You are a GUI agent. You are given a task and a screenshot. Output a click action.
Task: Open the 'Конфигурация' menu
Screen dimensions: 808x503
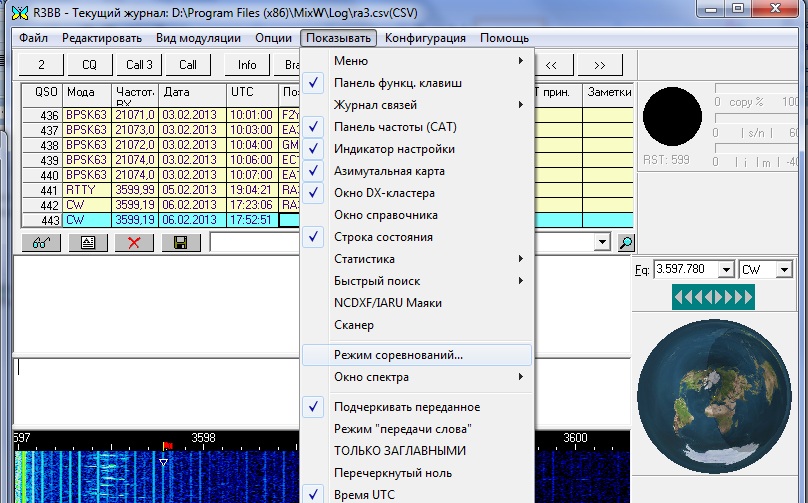425,38
